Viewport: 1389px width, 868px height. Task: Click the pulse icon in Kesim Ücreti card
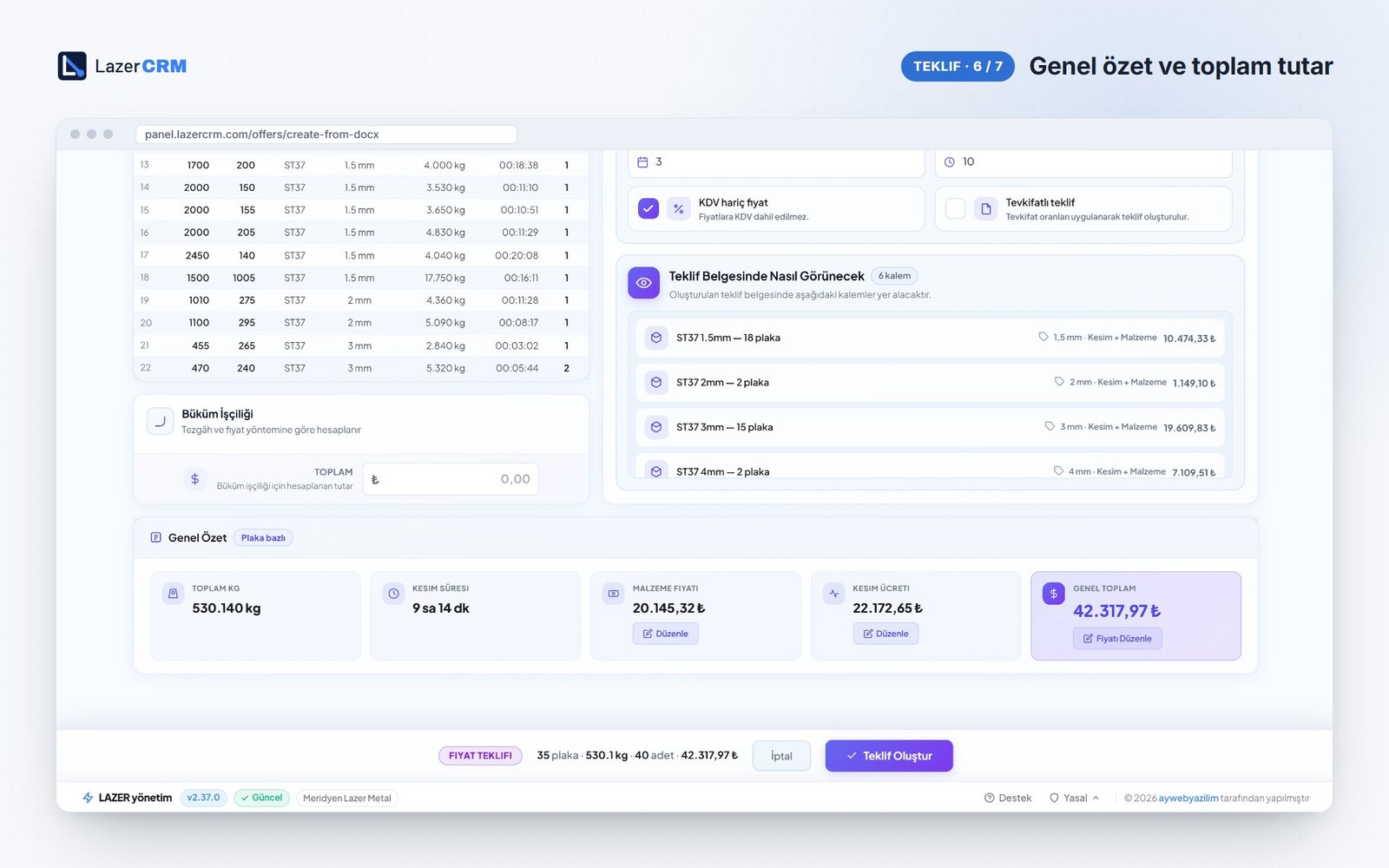pos(833,594)
